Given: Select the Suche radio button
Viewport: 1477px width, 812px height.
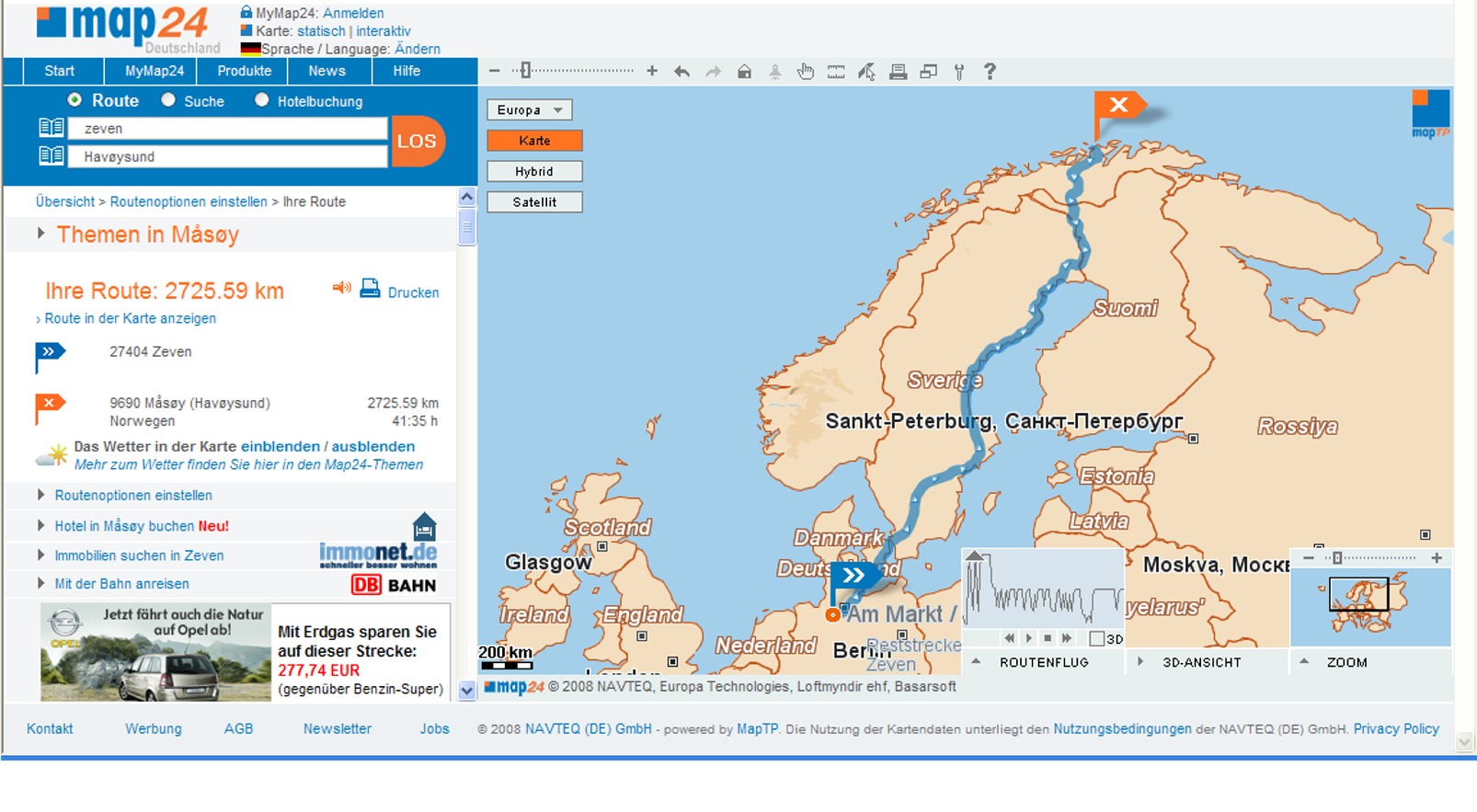Looking at the screenshot, I should click(x=168, y=100).
